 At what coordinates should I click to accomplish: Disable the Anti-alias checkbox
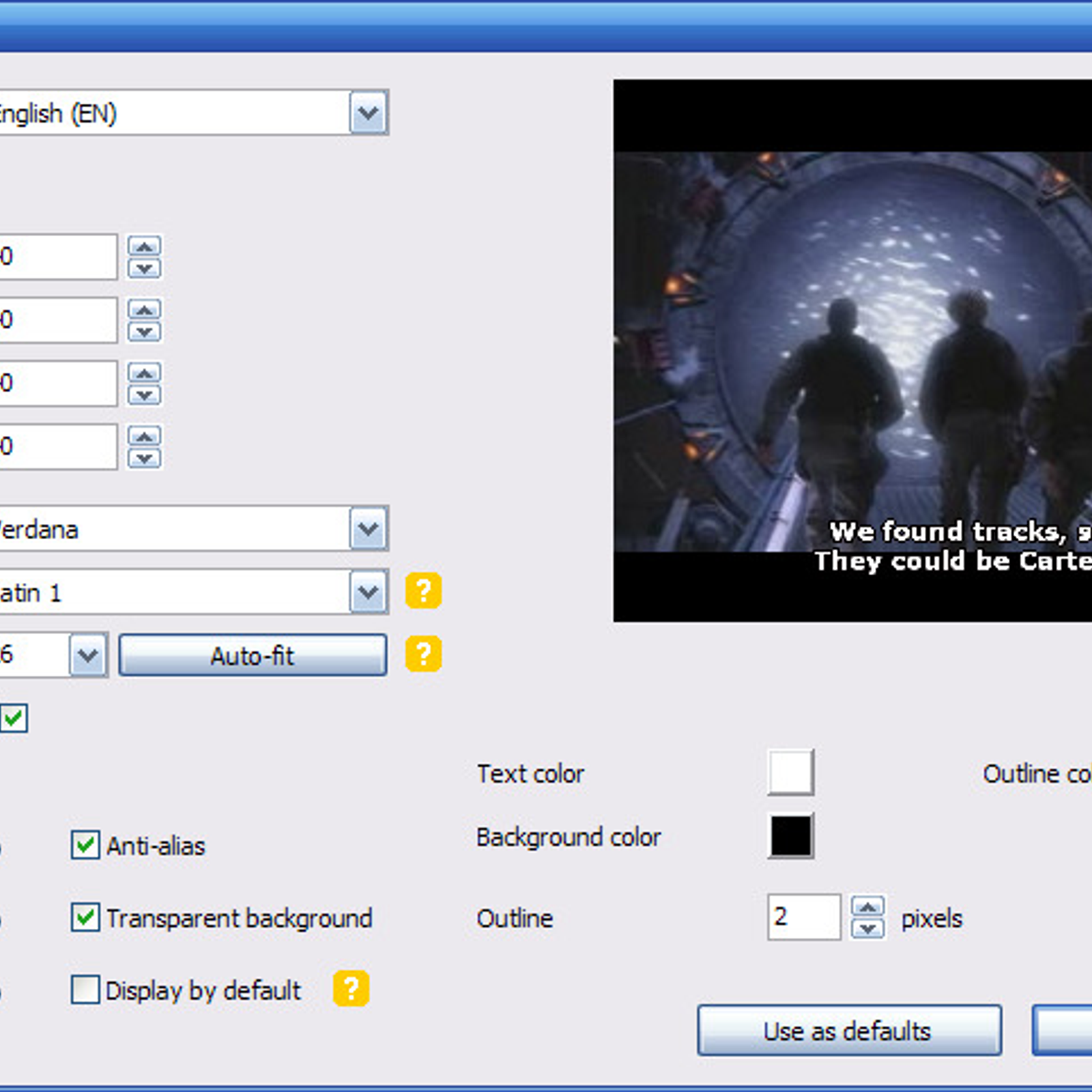click(85, 845)
